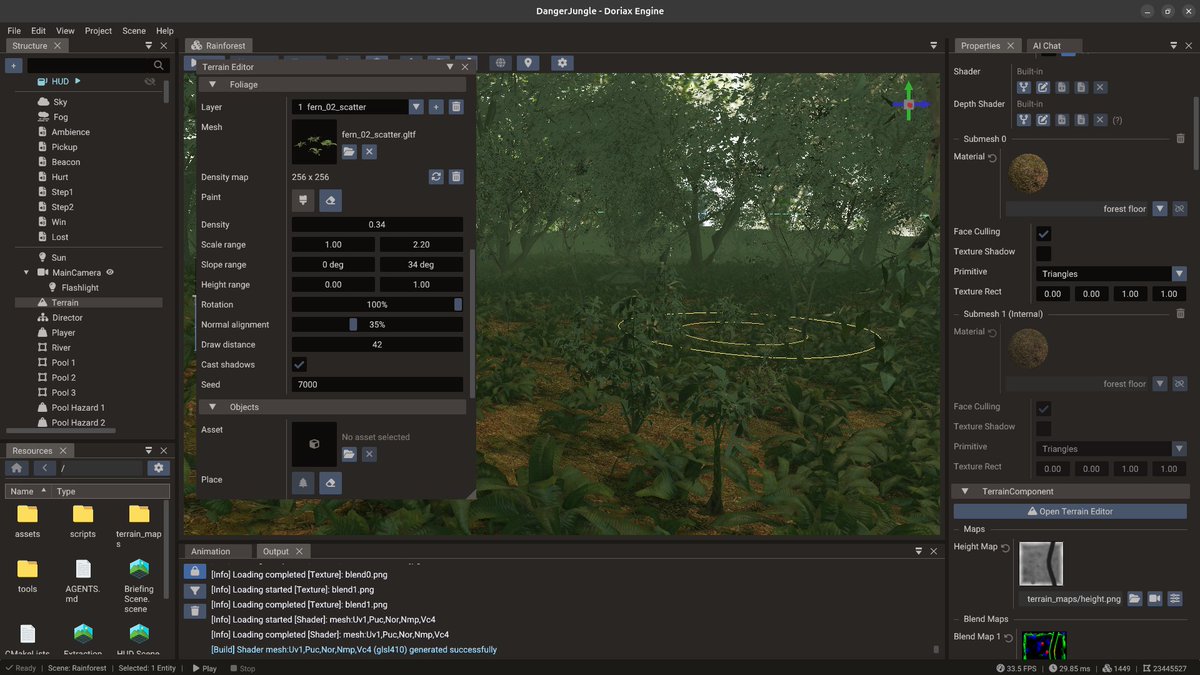Toggle Cast shadows checkbox
Screen dimensions: 1200x675
(299, 364)
